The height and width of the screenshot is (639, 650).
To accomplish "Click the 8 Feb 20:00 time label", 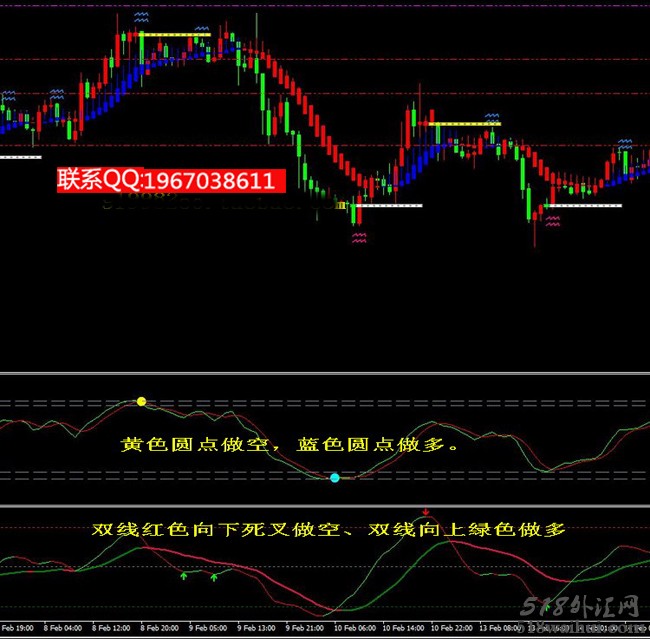I will (160, 628).
